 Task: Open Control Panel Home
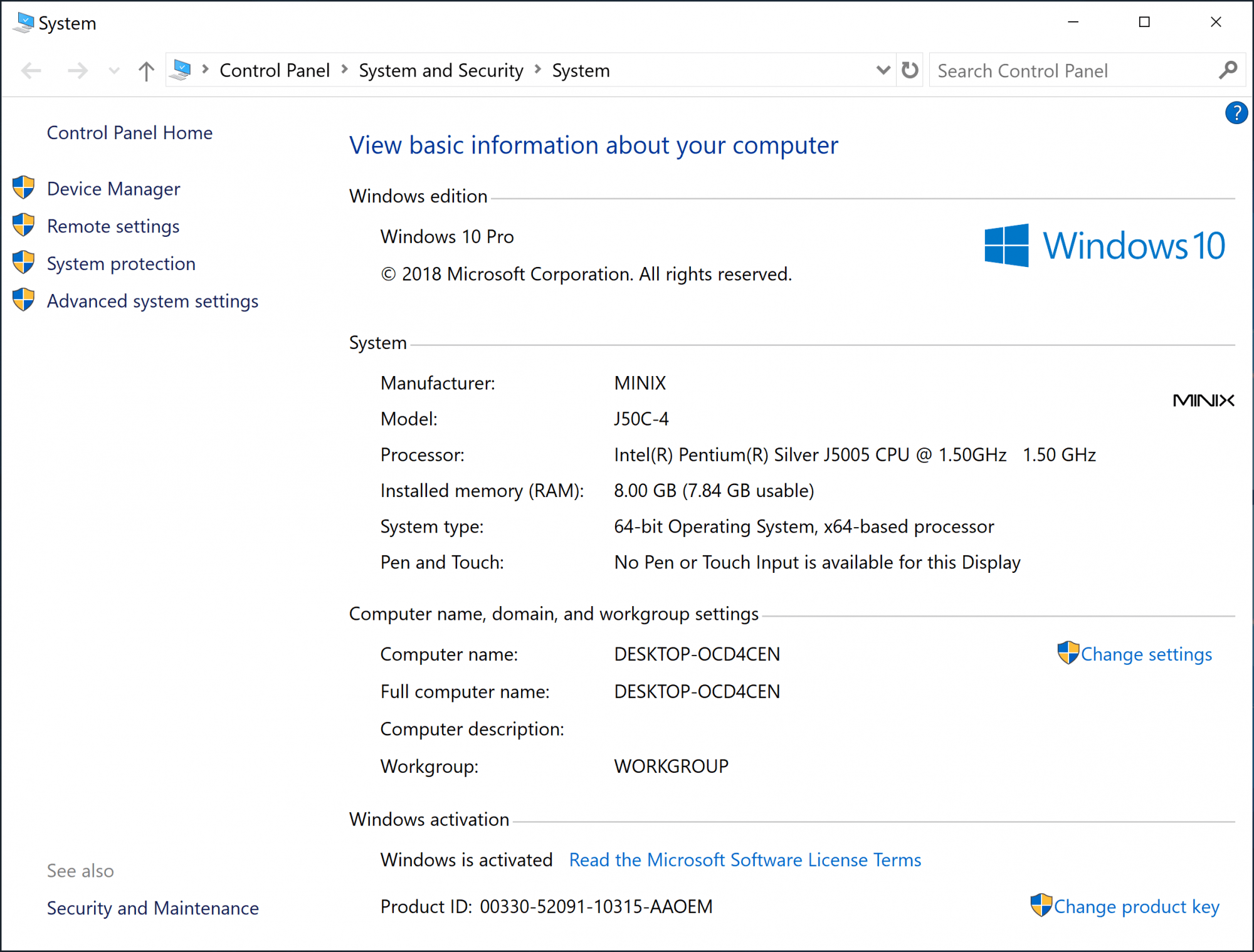[x=130, y=133]
